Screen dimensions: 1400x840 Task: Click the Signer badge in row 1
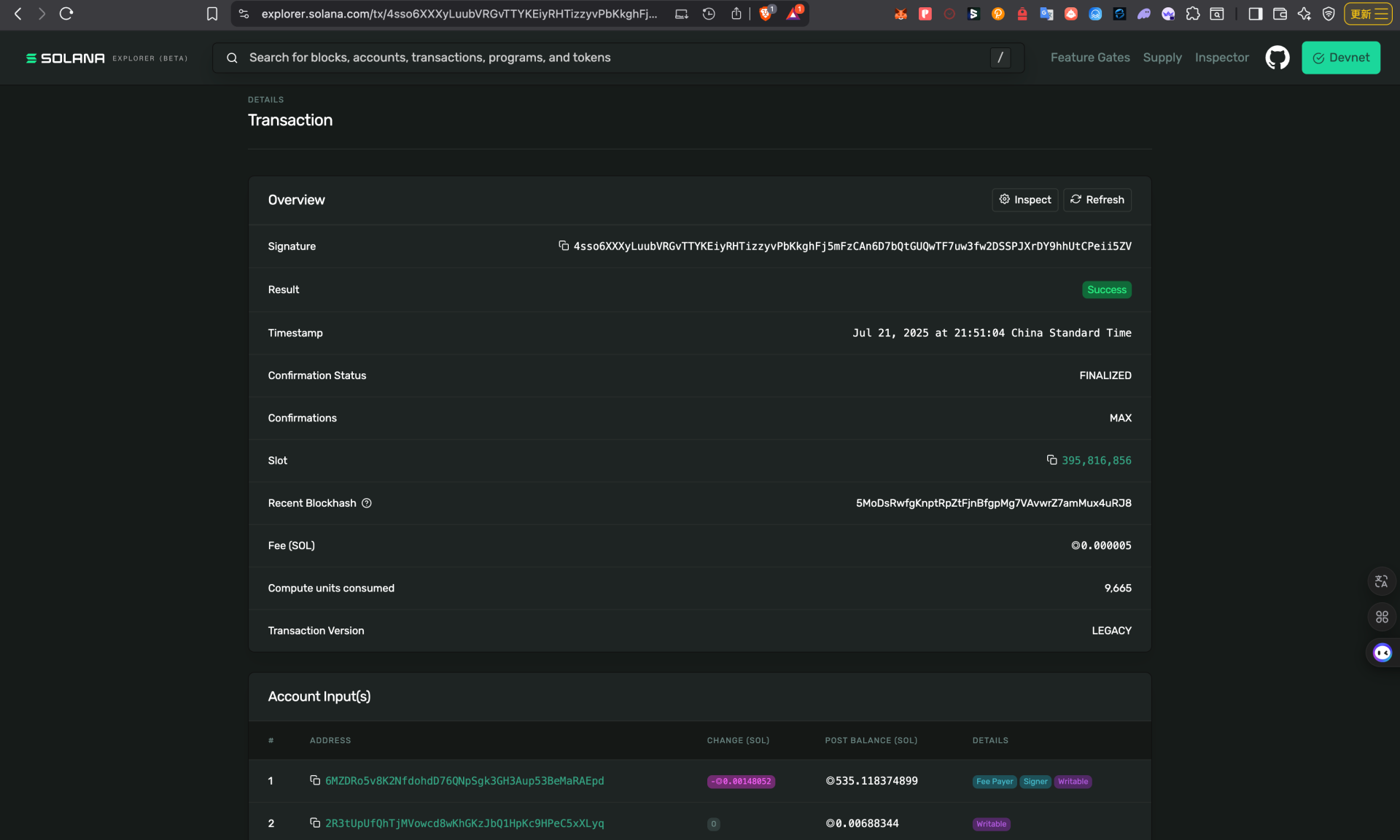point(1035,782)
